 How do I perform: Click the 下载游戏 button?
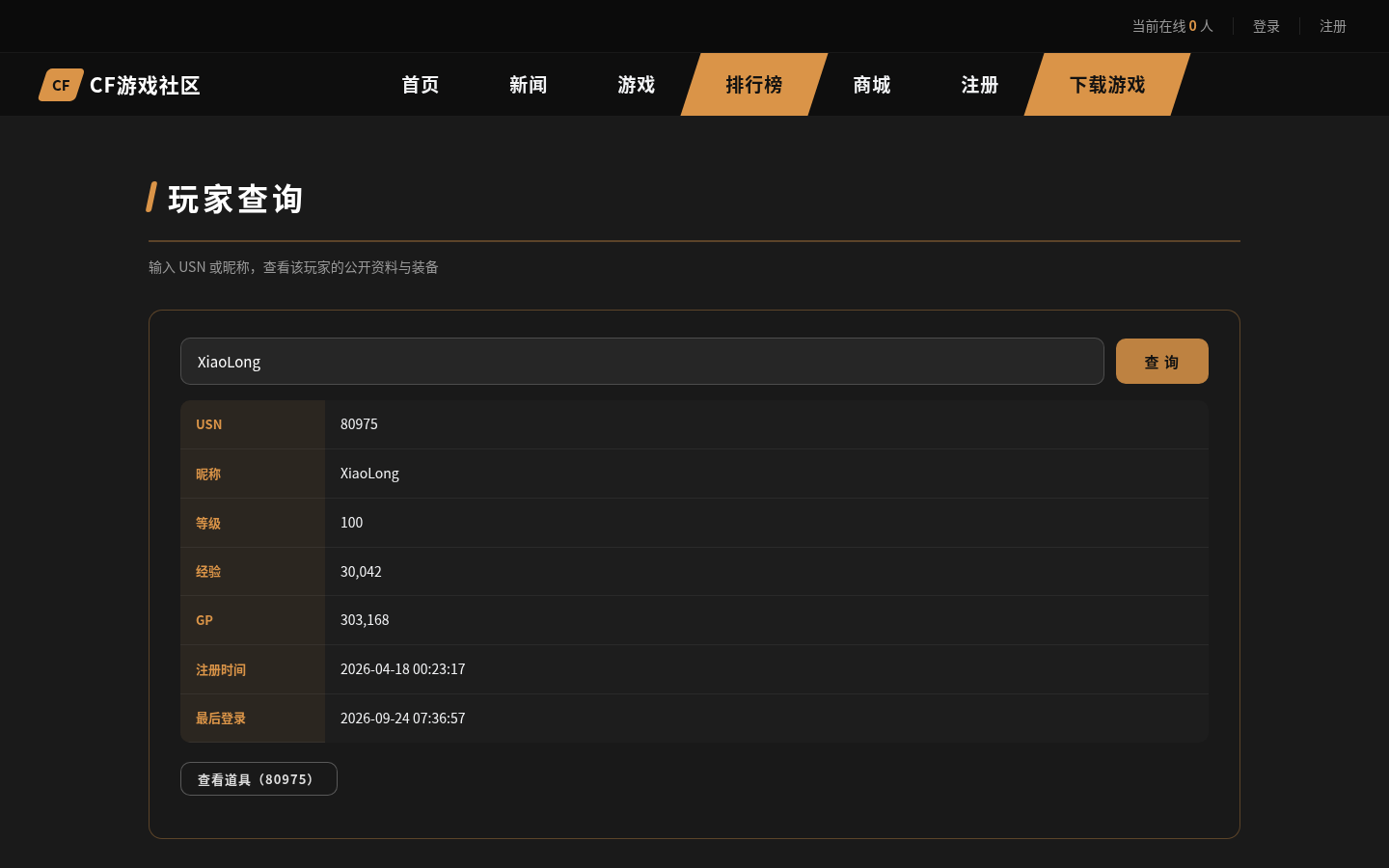[x=1107, y=85]
